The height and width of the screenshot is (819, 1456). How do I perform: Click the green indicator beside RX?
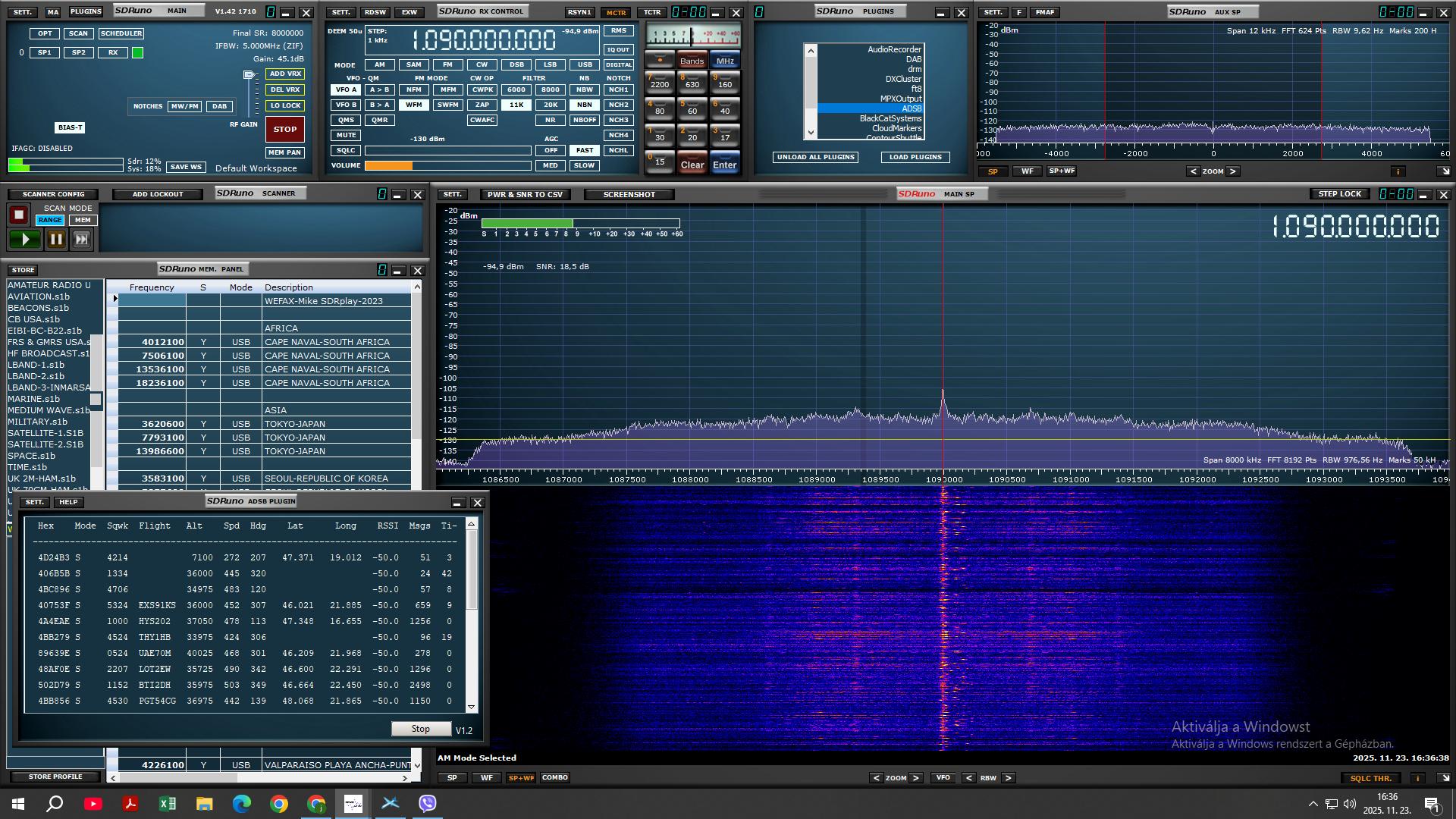click(137, 53)
